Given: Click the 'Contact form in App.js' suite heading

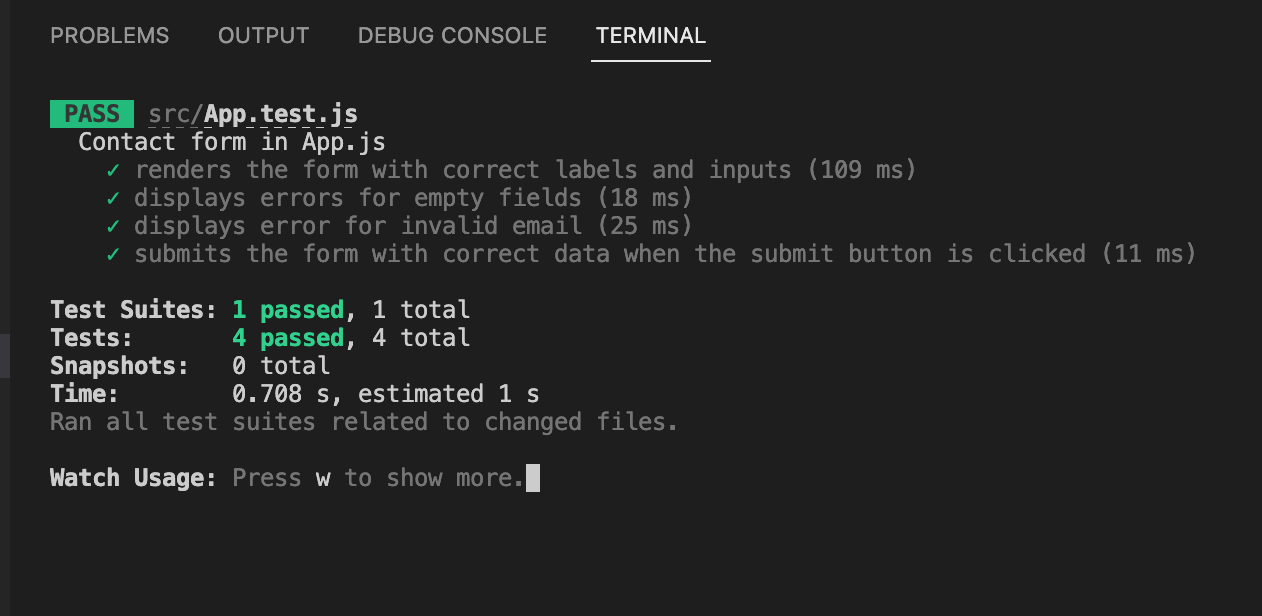Looking at the screenshot, I should pos(232,142).
